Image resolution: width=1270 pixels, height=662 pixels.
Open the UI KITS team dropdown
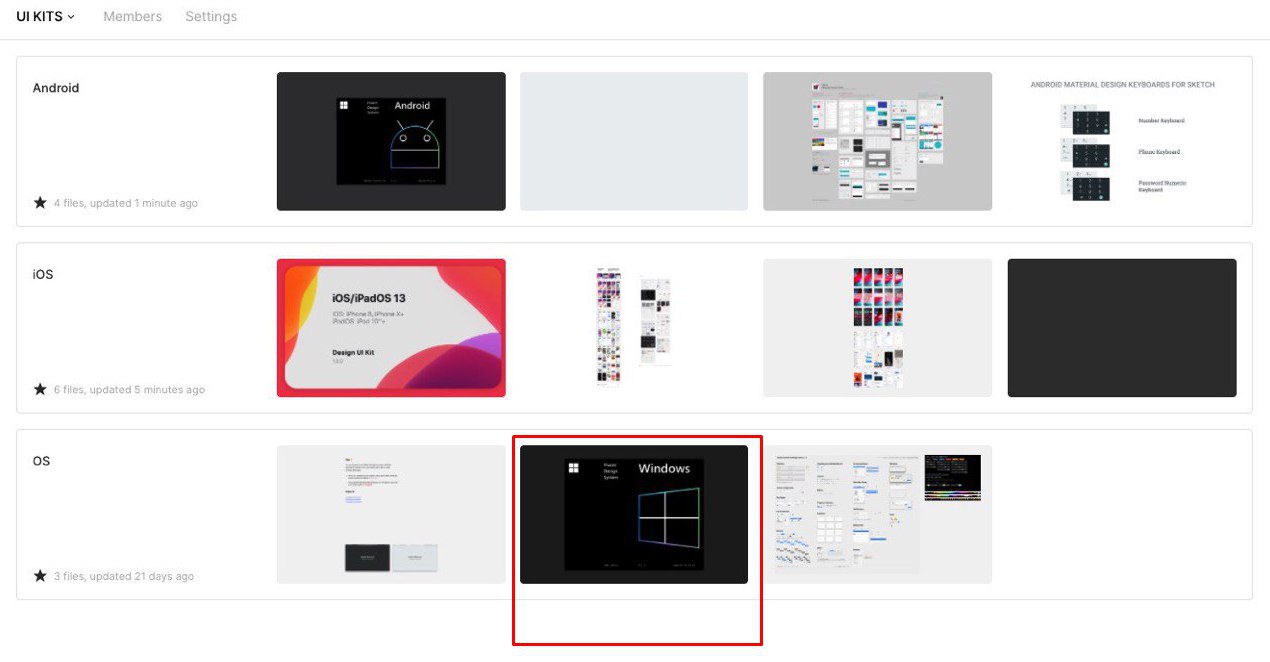(x=45, y=17)
